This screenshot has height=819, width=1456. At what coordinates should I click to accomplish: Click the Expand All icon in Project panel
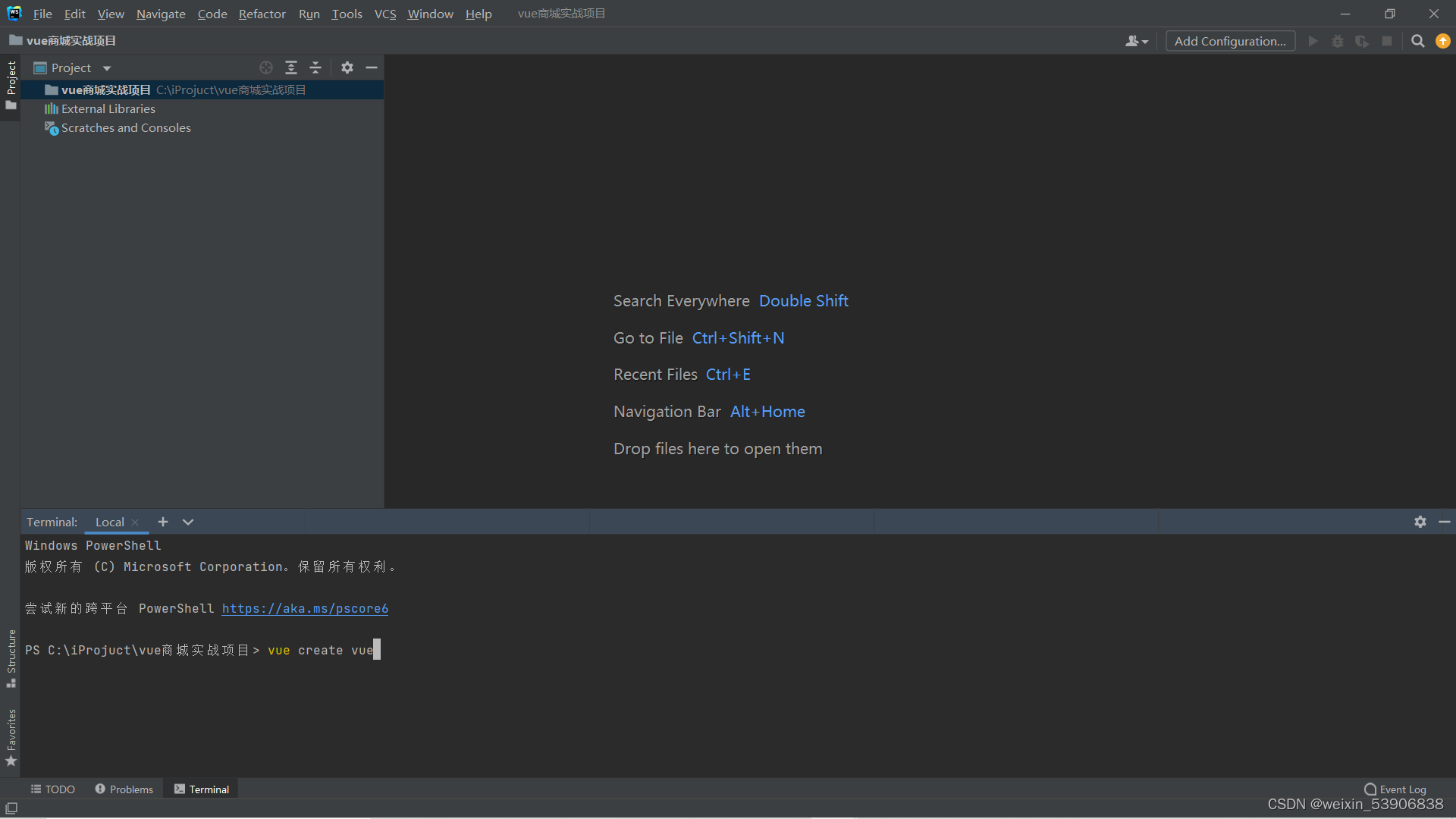tap(291, 67)
